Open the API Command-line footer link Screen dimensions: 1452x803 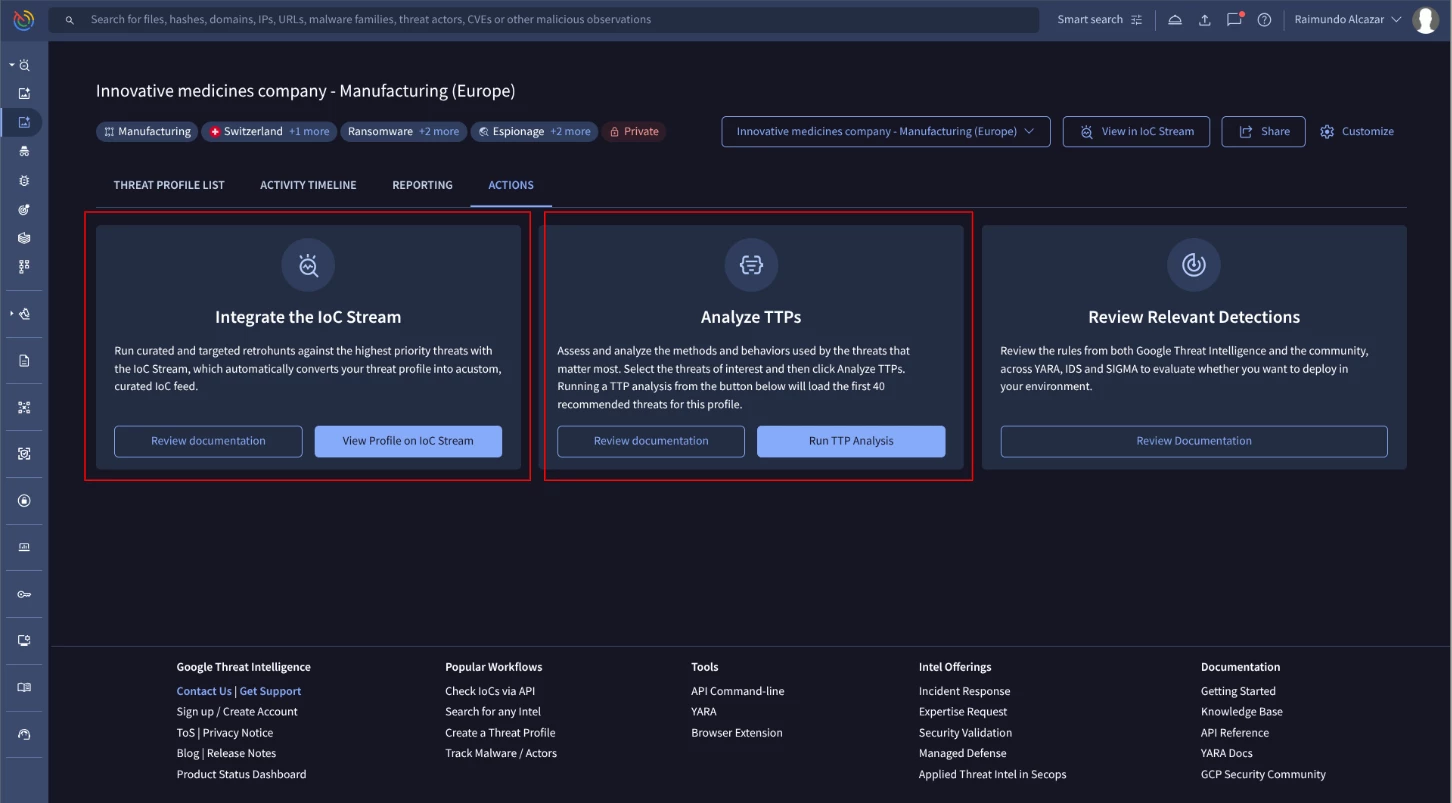[737, 691]
